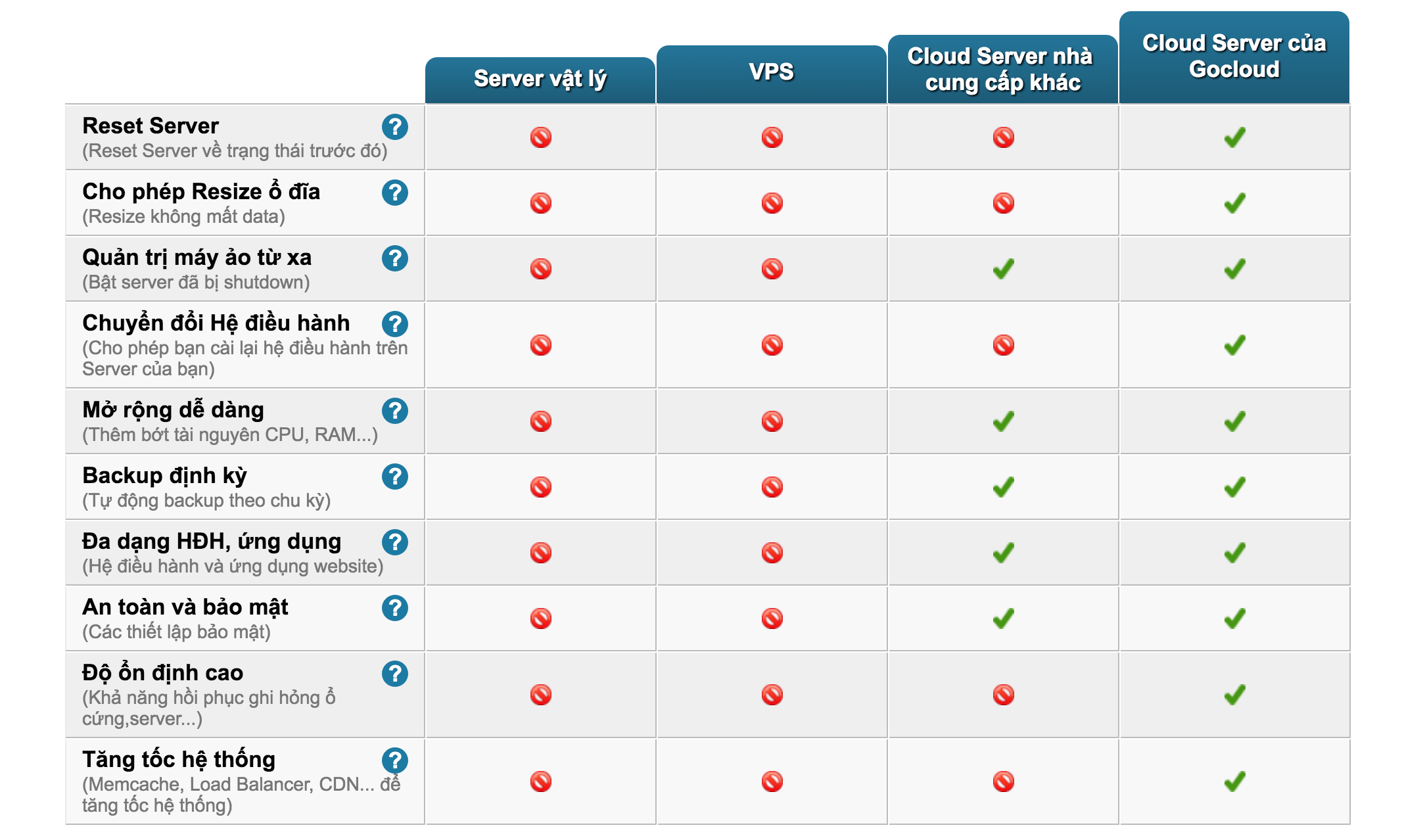Select the Server vật lý column header
Image resolution: width=1425 pixels, height=840 pixels.
(540, 79)
